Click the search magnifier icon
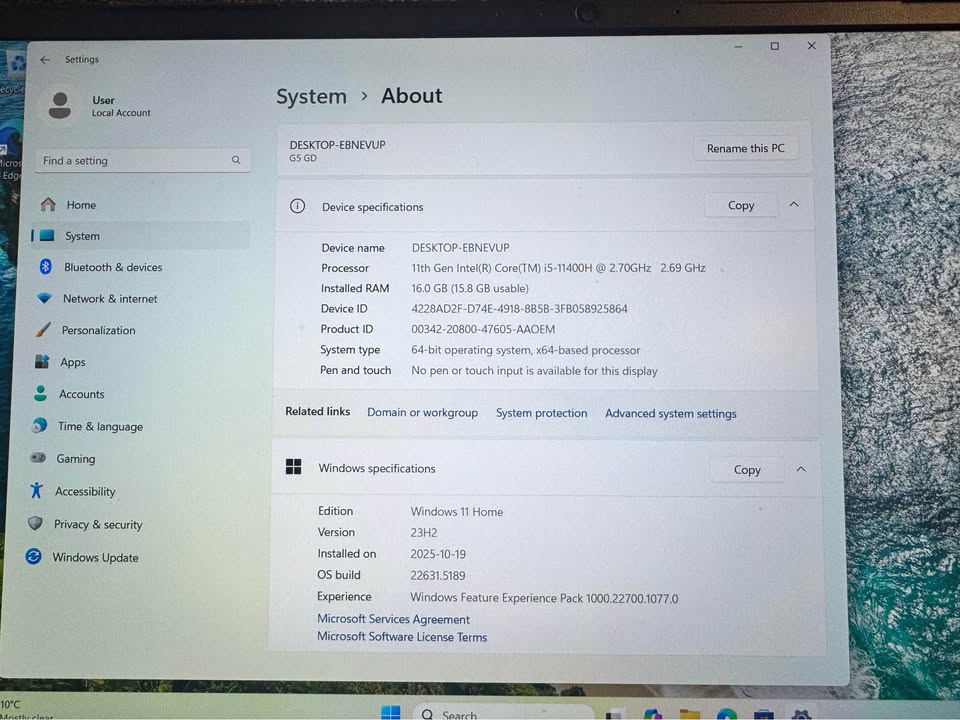This screenshot has height=720, width=960. tap(236, 160)
